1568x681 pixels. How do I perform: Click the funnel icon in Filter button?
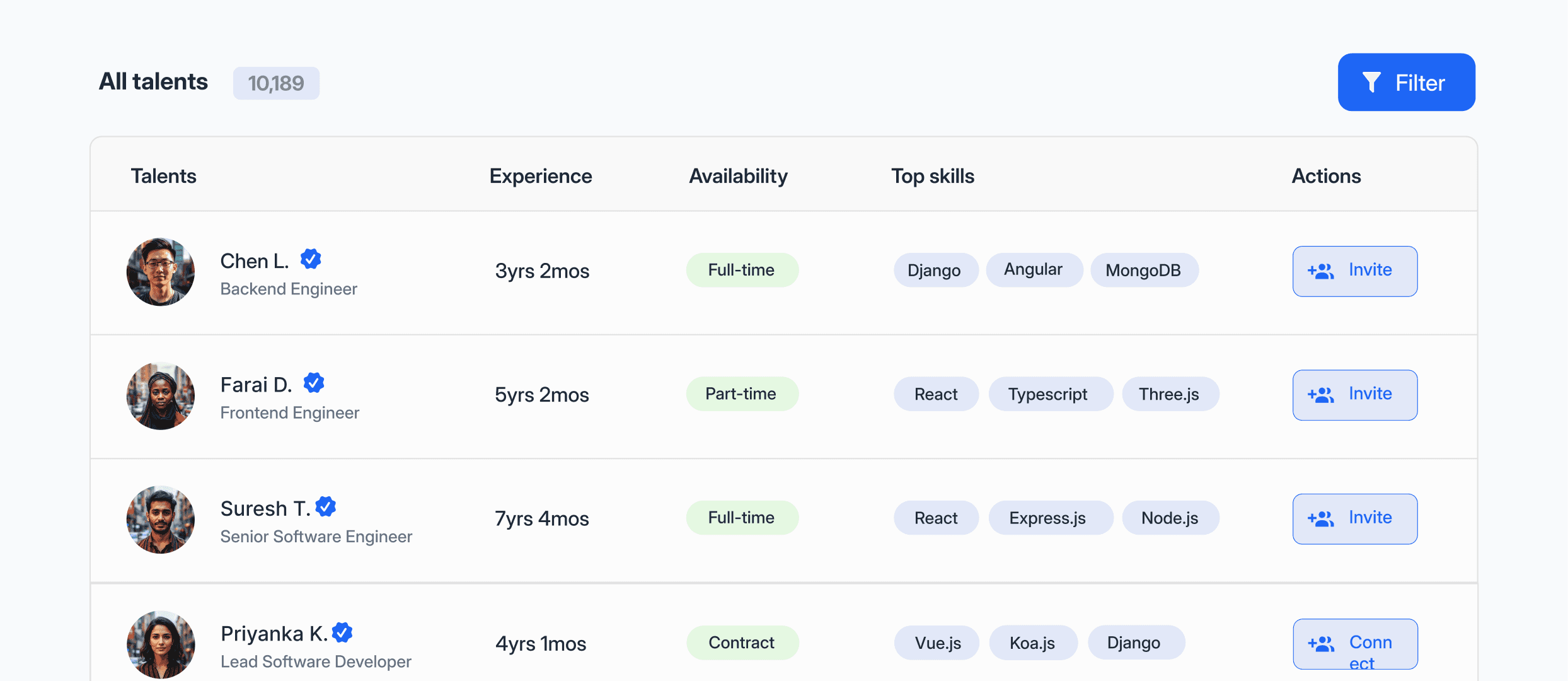[x=1371, y=82]
